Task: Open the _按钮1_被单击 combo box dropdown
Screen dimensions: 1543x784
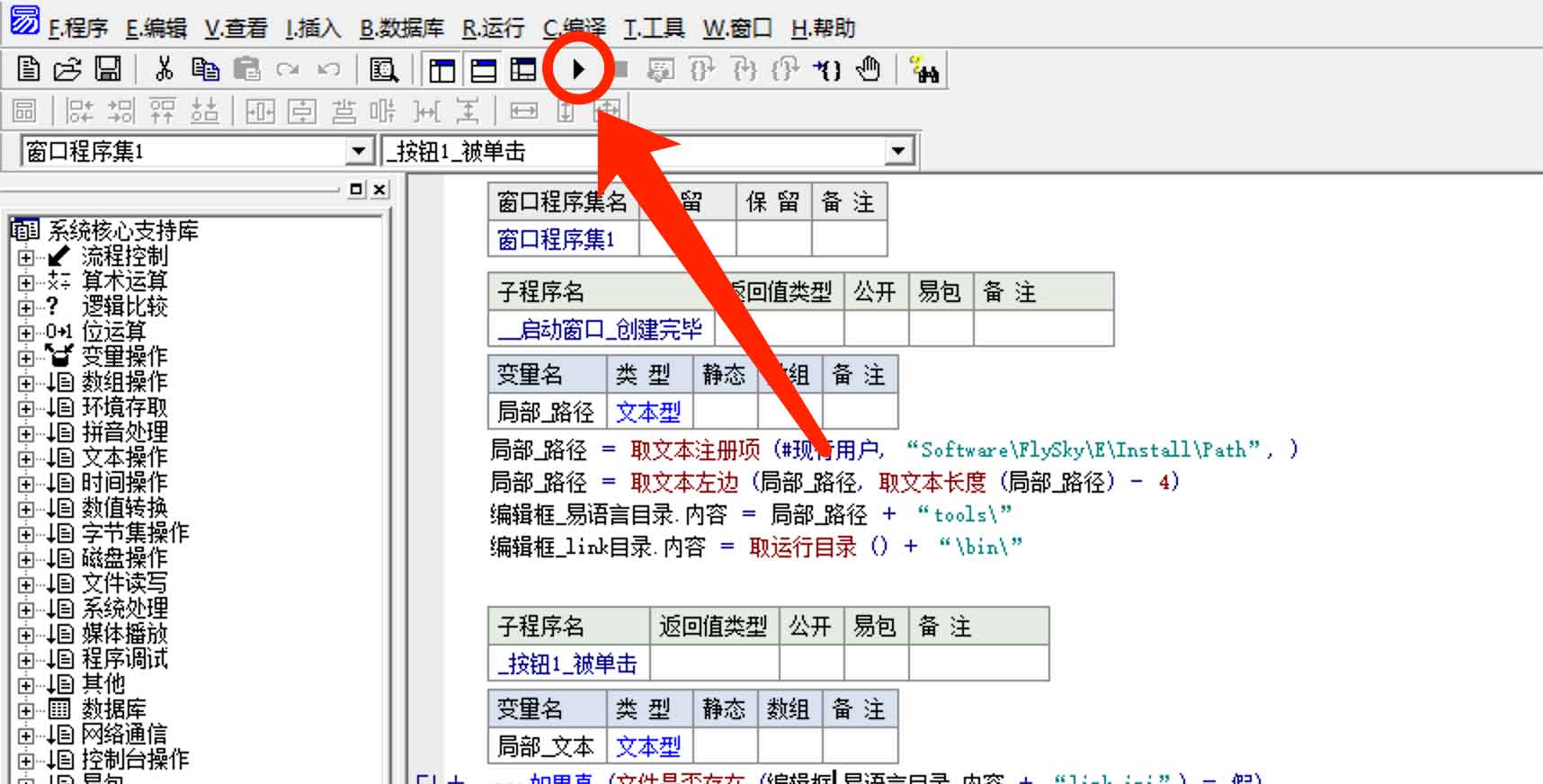Action: tap(897, 151)
